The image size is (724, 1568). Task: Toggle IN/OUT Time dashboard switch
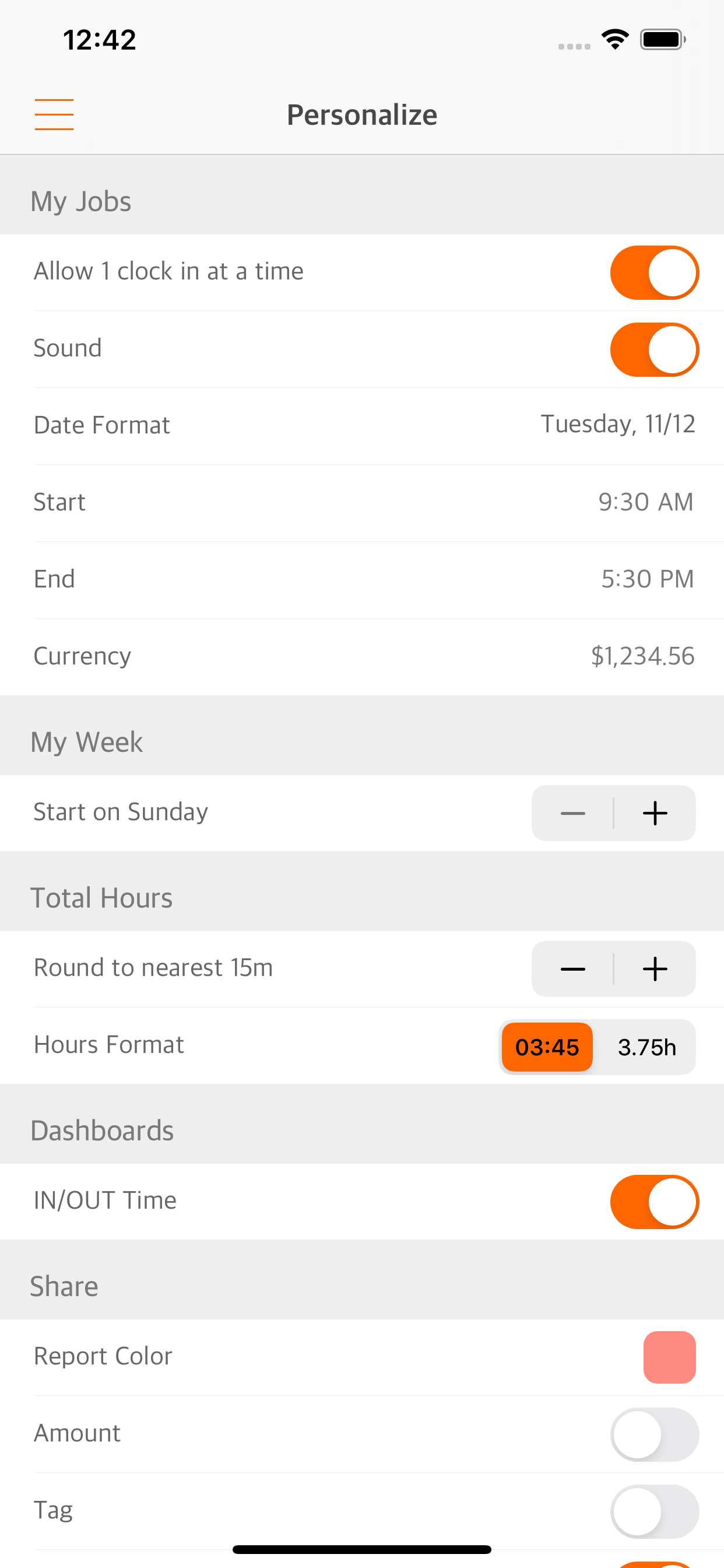click(655, 1202)
